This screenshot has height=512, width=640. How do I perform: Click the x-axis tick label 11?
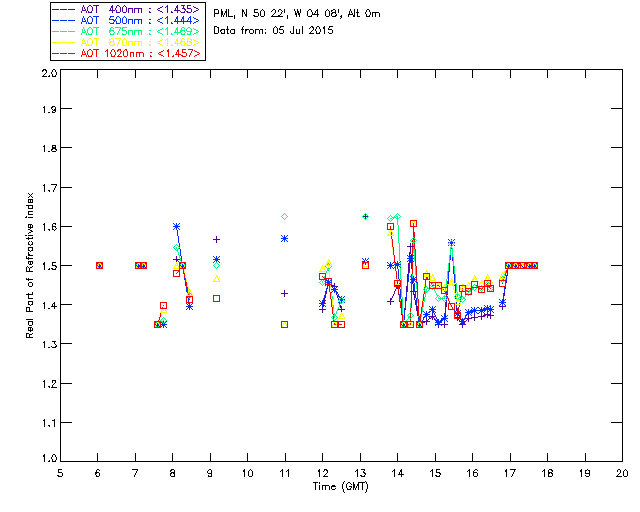(285, 474)
